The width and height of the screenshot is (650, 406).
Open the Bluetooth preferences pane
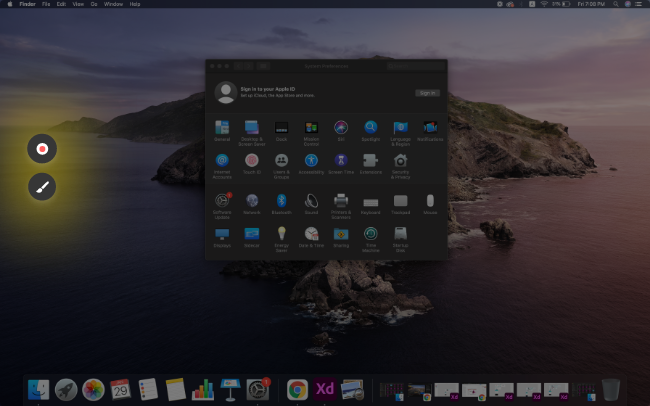click(x=281, y=204)
